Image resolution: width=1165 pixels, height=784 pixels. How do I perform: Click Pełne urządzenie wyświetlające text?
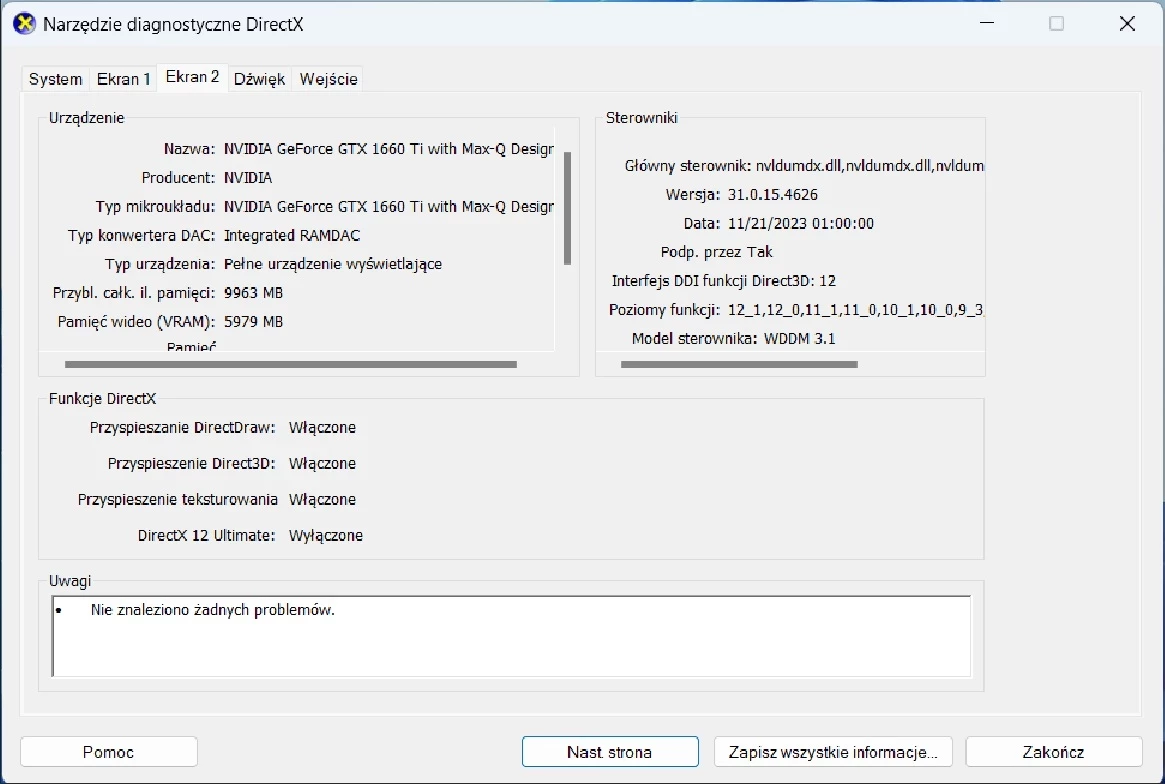click(x=333, y=265)
